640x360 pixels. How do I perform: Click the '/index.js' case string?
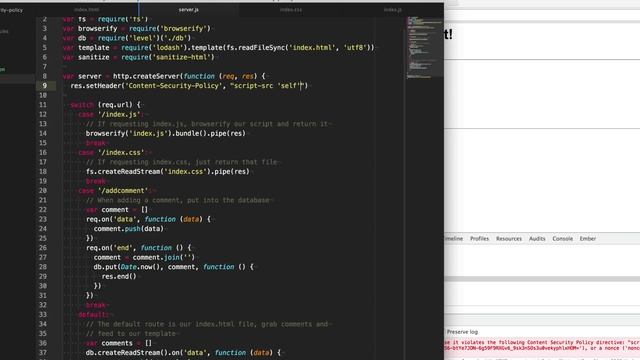pyautogui.click(x=119, y=114)
